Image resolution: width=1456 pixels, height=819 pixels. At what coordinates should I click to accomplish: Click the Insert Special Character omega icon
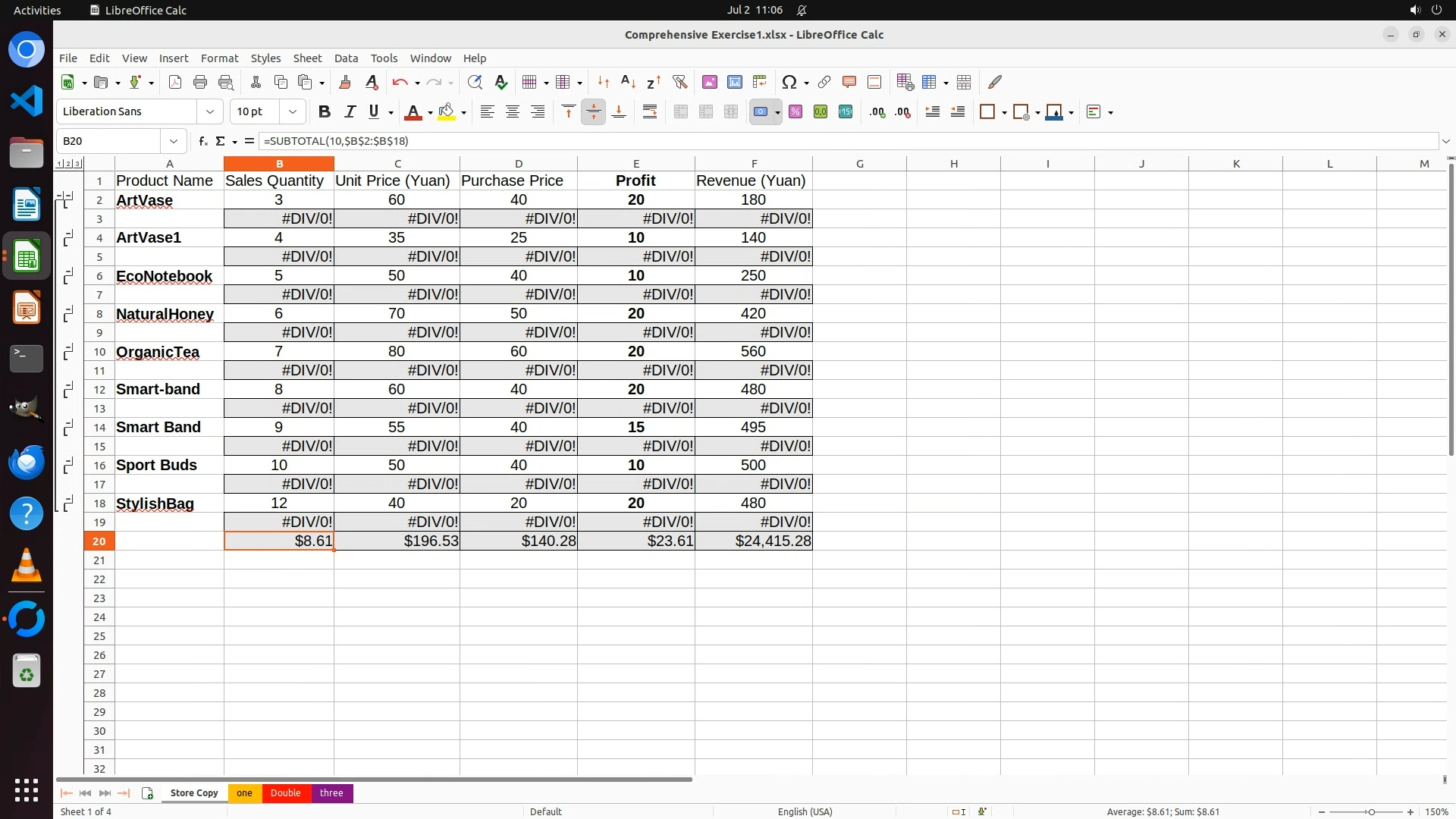click(x=789, y=82)
